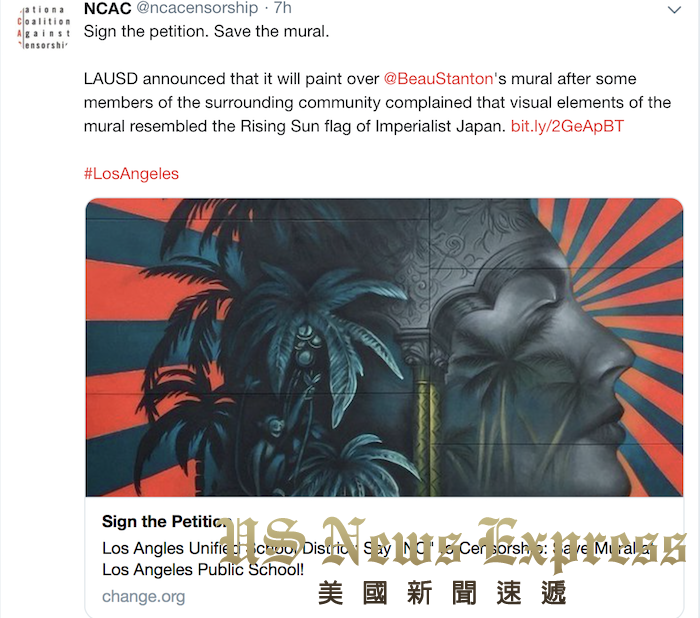Open the mural preview image
The width and height of the screenshot is (700, 618).
pos(384,347)
